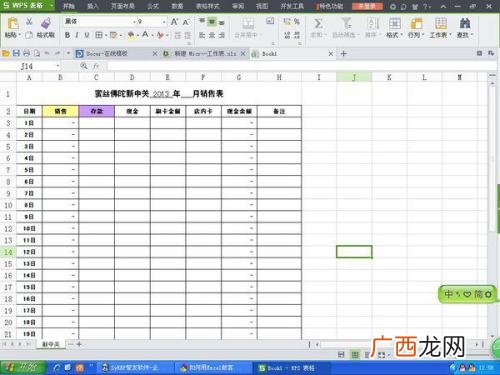The width and height of the screenshot is (500, 375).
Task: Close the Book1 document tab
Action: point(331,53)
